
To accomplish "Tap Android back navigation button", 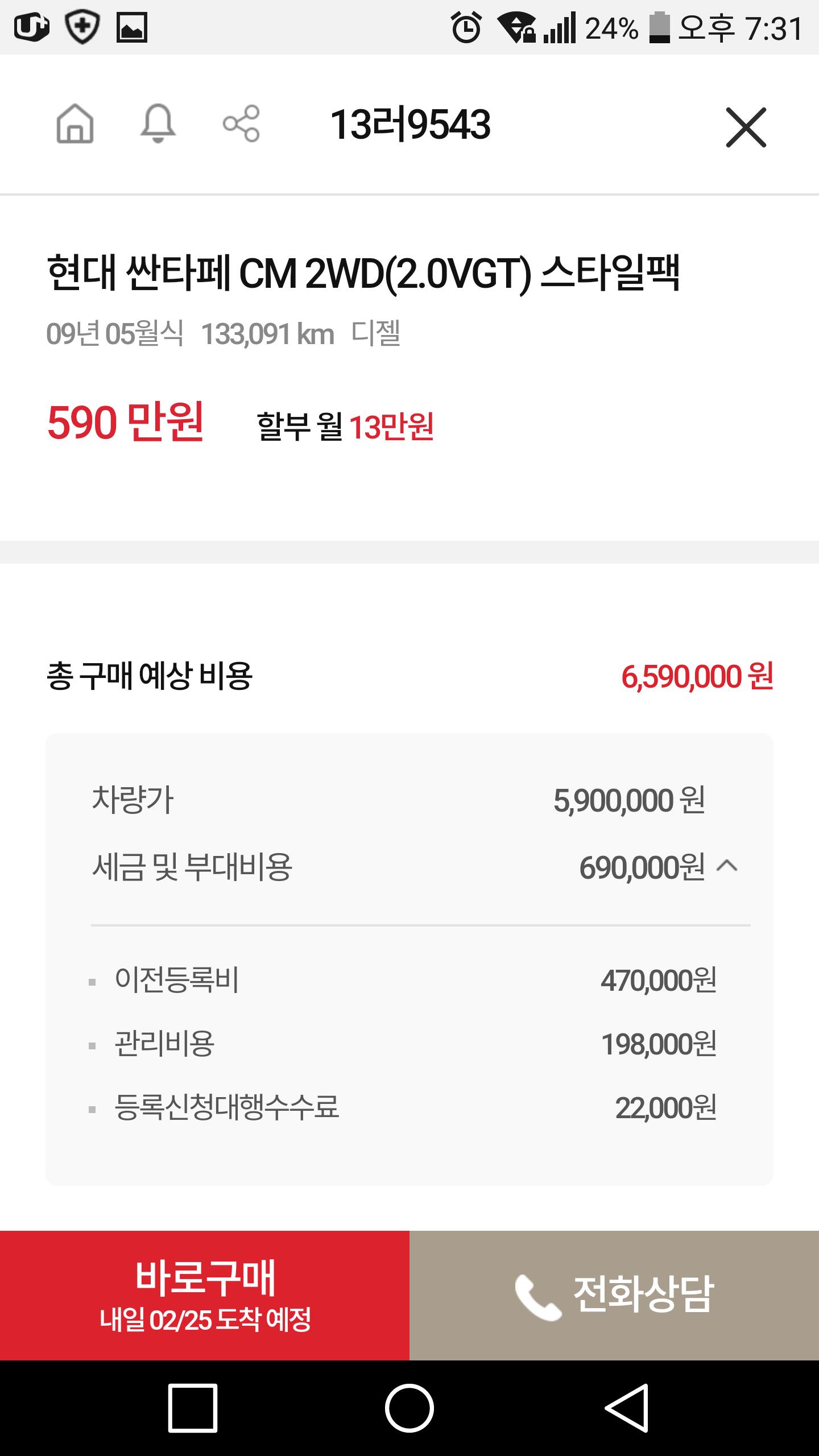I will 626,1408.
